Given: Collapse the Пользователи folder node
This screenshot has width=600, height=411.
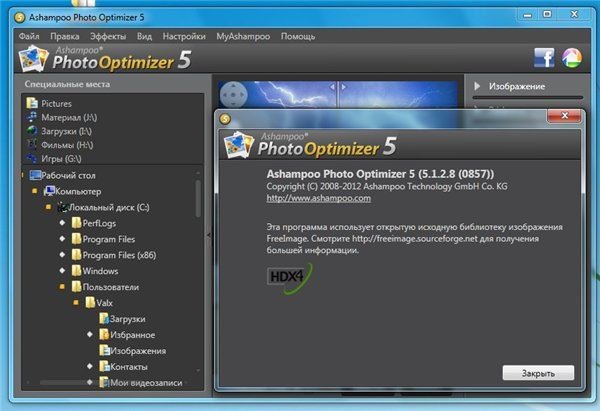Looking at the screenshot, I should point(62,286).
